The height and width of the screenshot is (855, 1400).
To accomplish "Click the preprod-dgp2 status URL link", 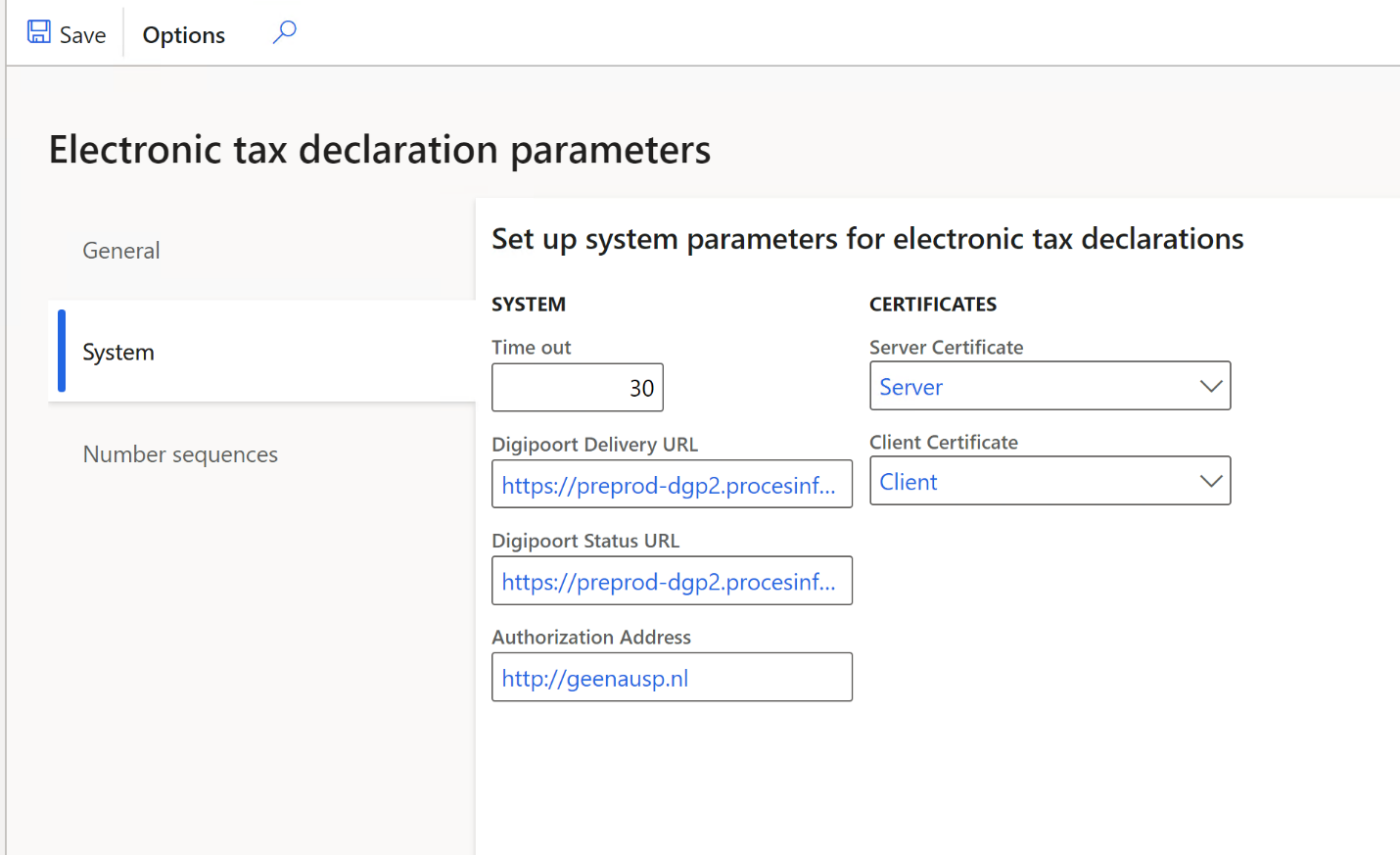I will pos(670,581).
